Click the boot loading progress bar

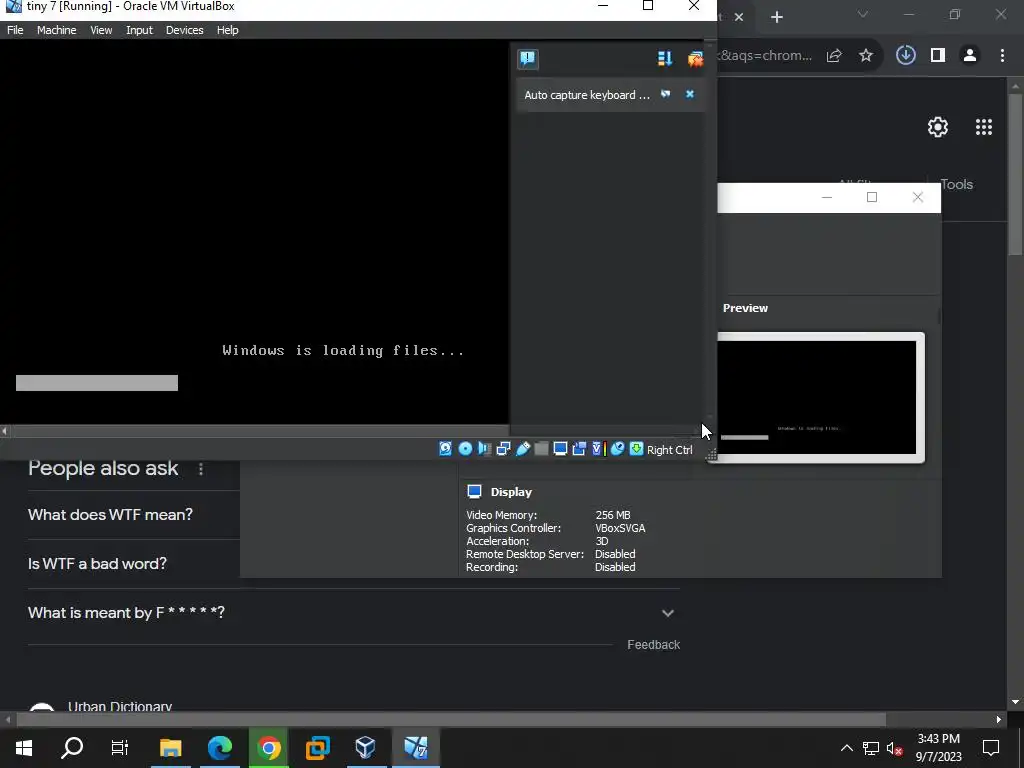pyautogui.click(x=97, y=383)
